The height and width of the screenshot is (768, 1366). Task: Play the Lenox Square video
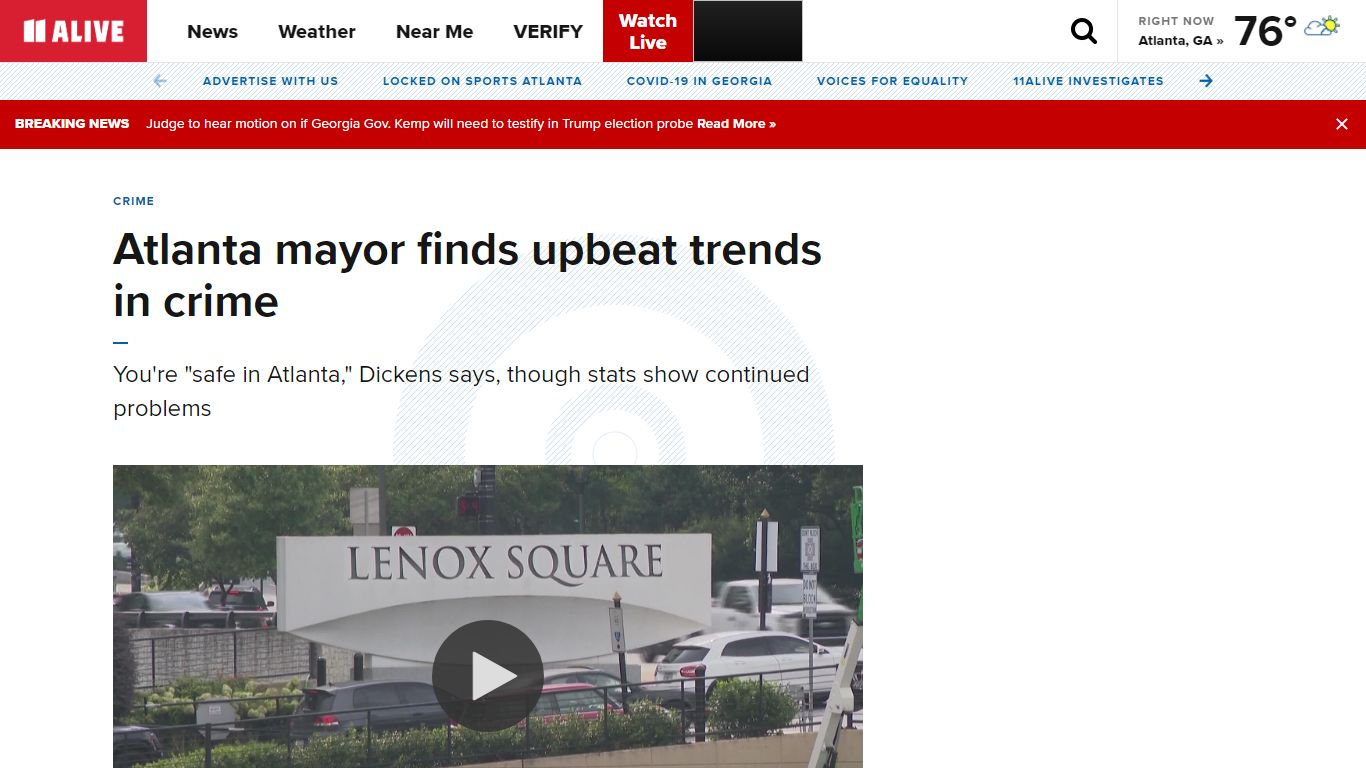(488, 676)
